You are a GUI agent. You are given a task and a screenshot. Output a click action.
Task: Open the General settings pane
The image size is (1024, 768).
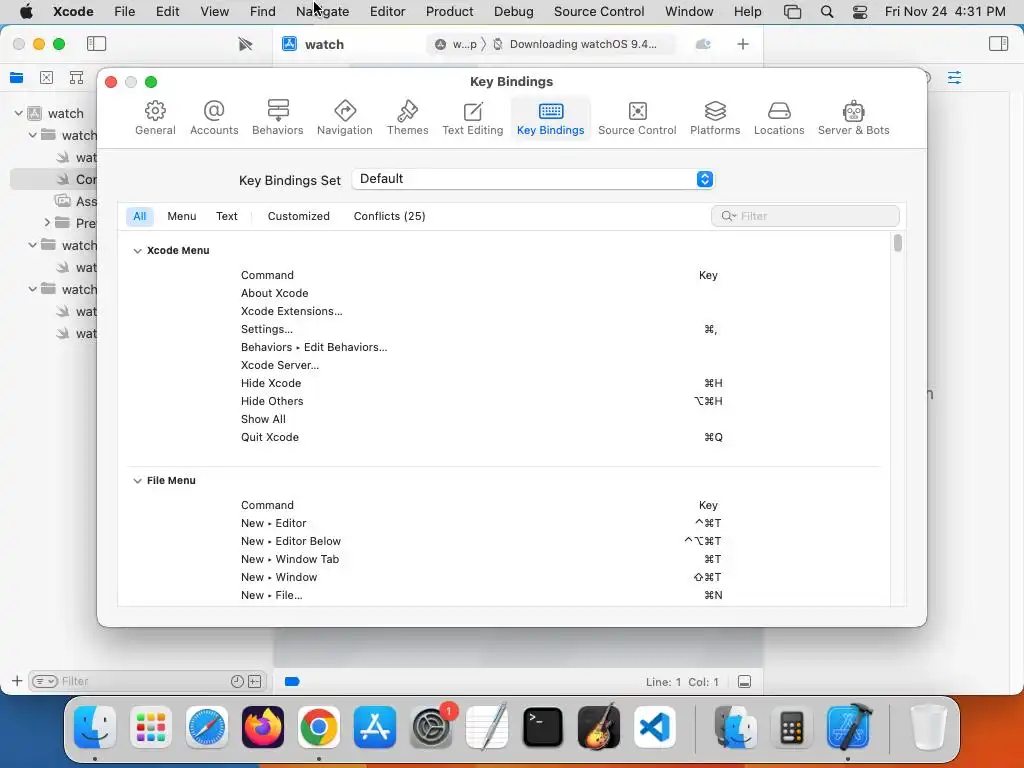[155, 118]
